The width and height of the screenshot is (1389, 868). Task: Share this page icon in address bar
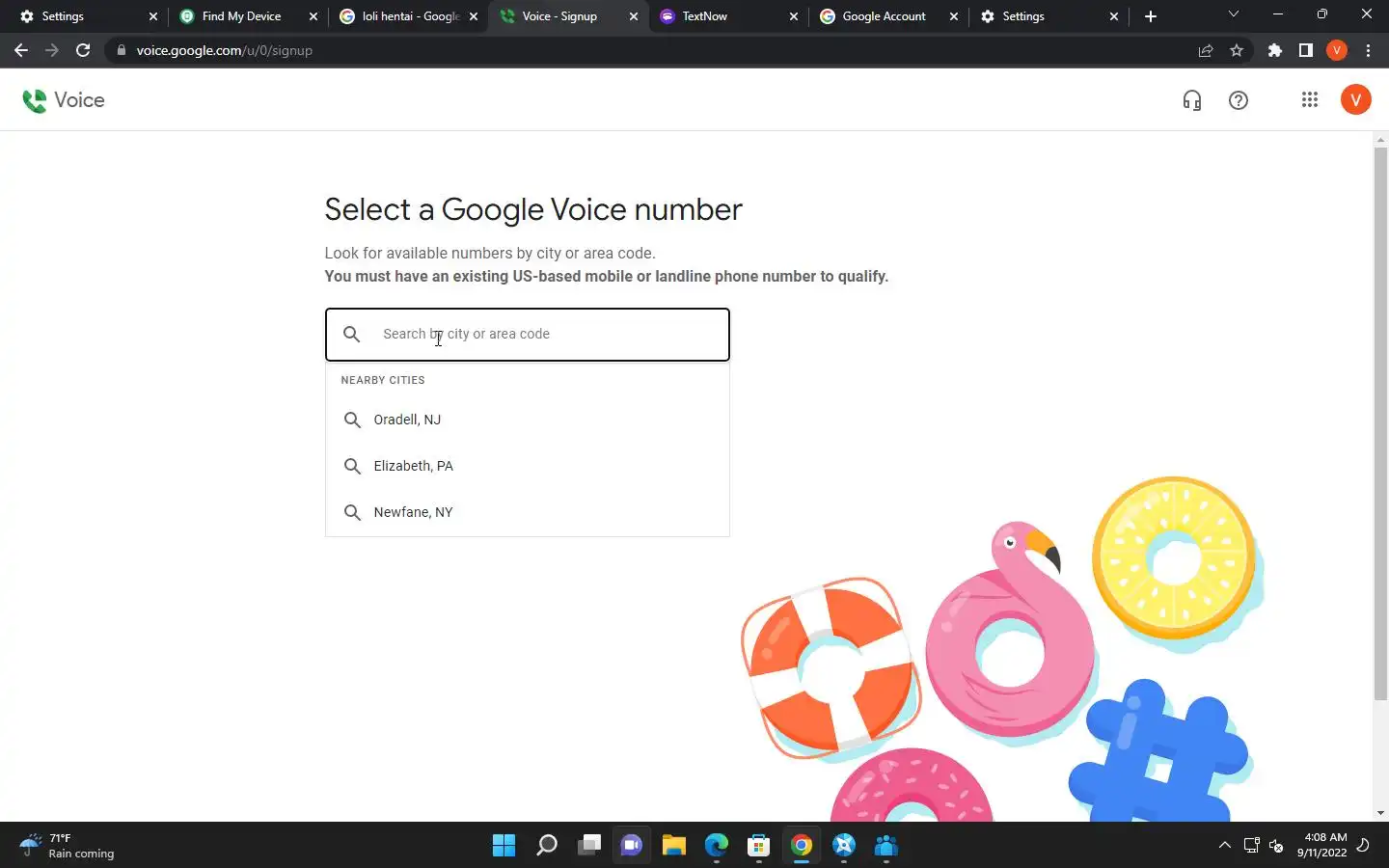(x=1206, y=50)
